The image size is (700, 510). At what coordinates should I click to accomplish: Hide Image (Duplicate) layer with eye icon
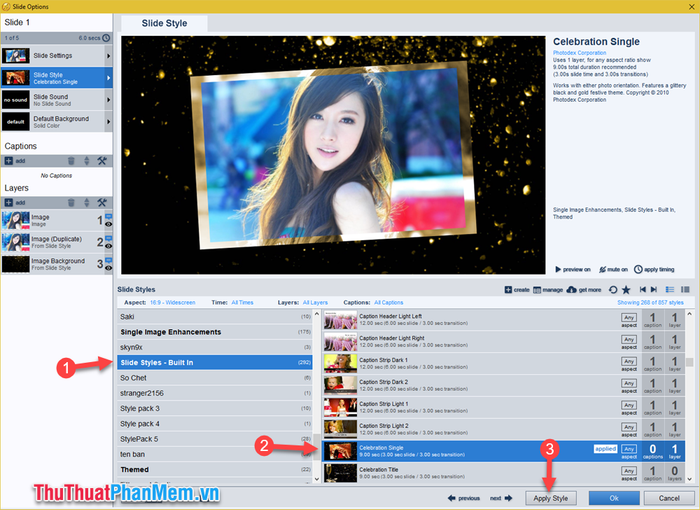(108, 246)
